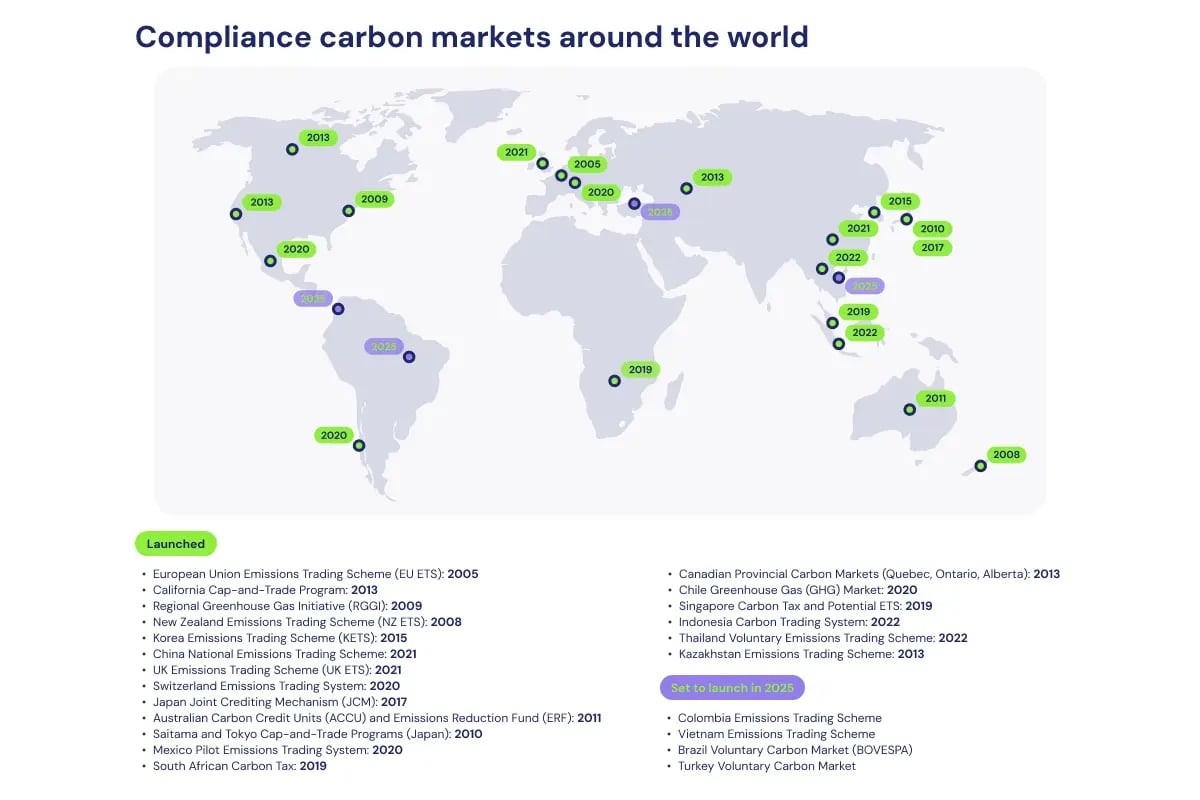Expand the 2013 badge over Canada
The height and width of the screenshot is (800, 1200).
[x=317, y=137]
